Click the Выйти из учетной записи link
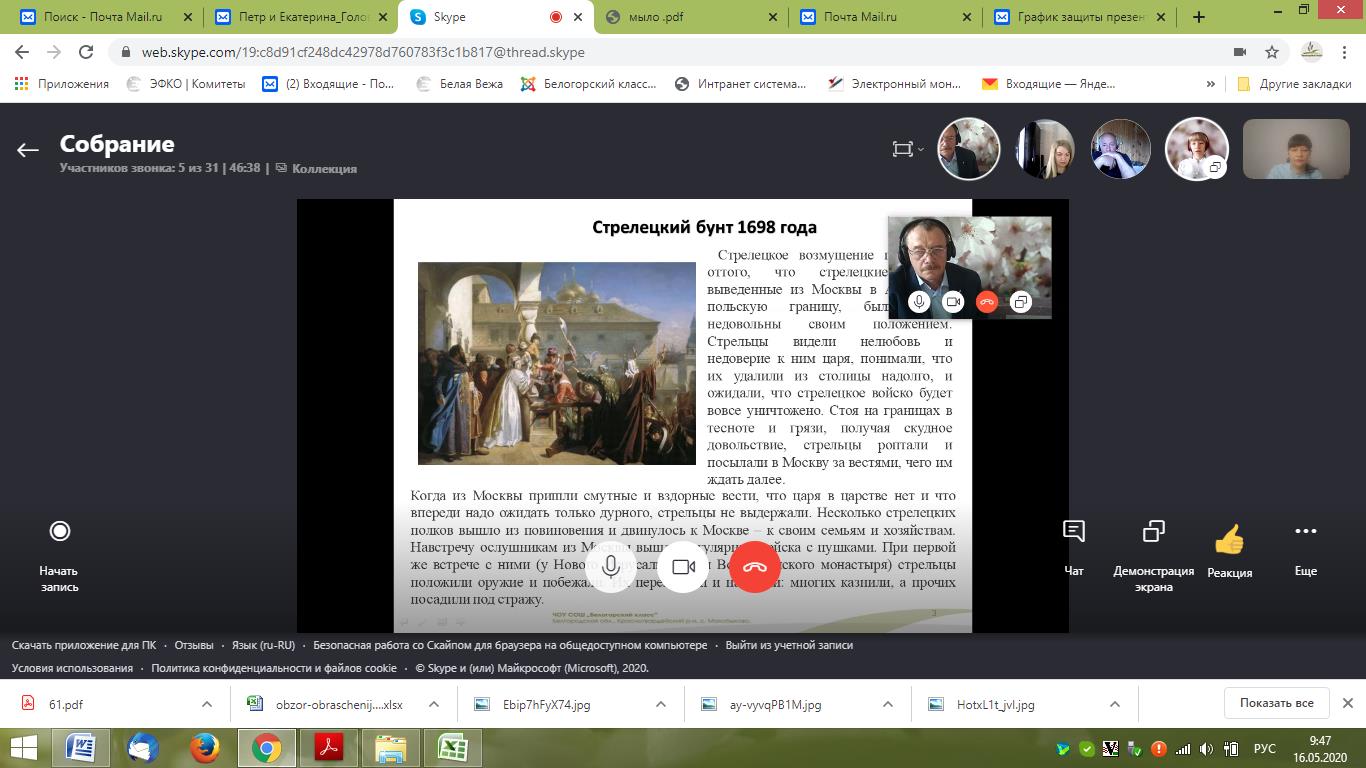 789,645
